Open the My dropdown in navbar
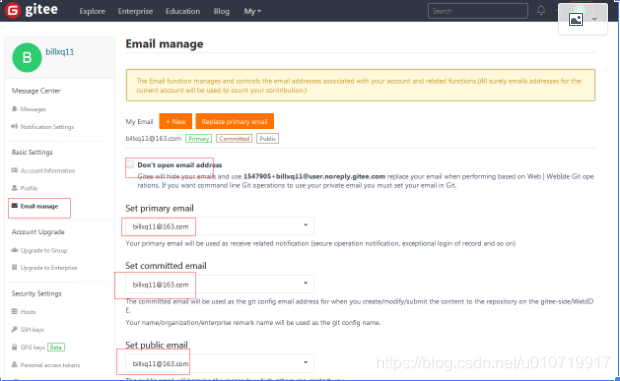Viewport: 620px width, 381px height. coord(252,11)
